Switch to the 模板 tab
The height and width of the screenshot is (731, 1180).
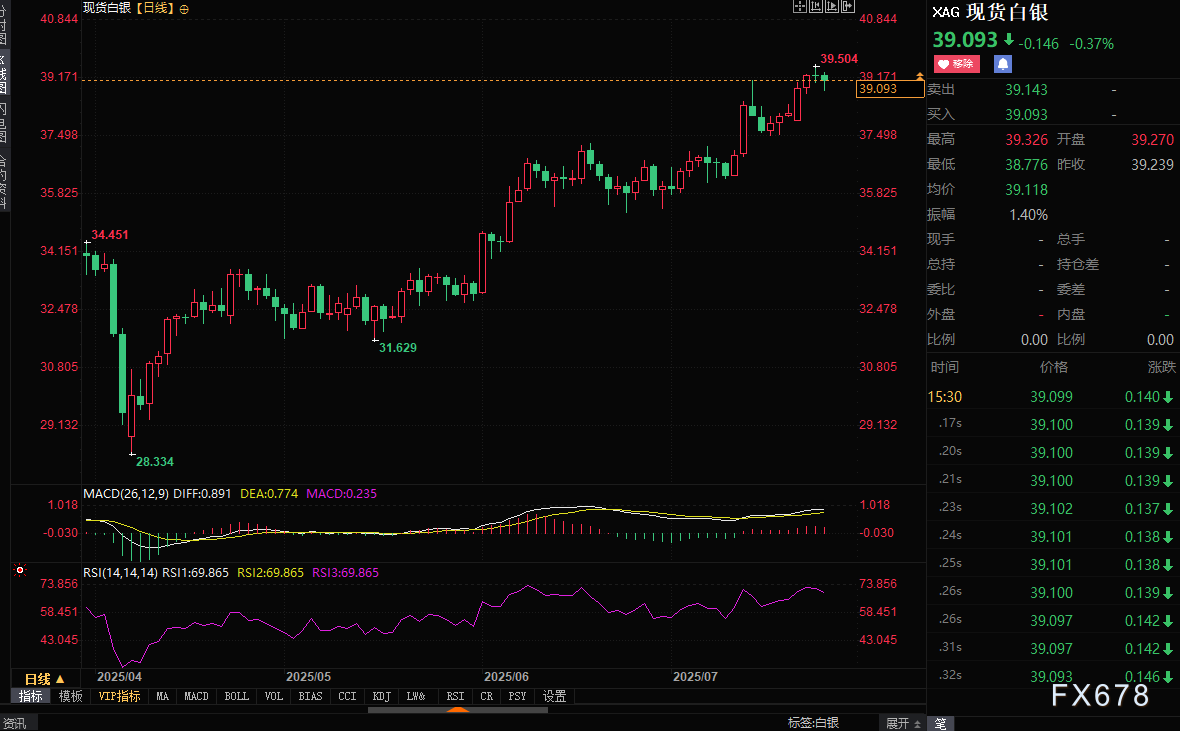(x=70, y=696)
